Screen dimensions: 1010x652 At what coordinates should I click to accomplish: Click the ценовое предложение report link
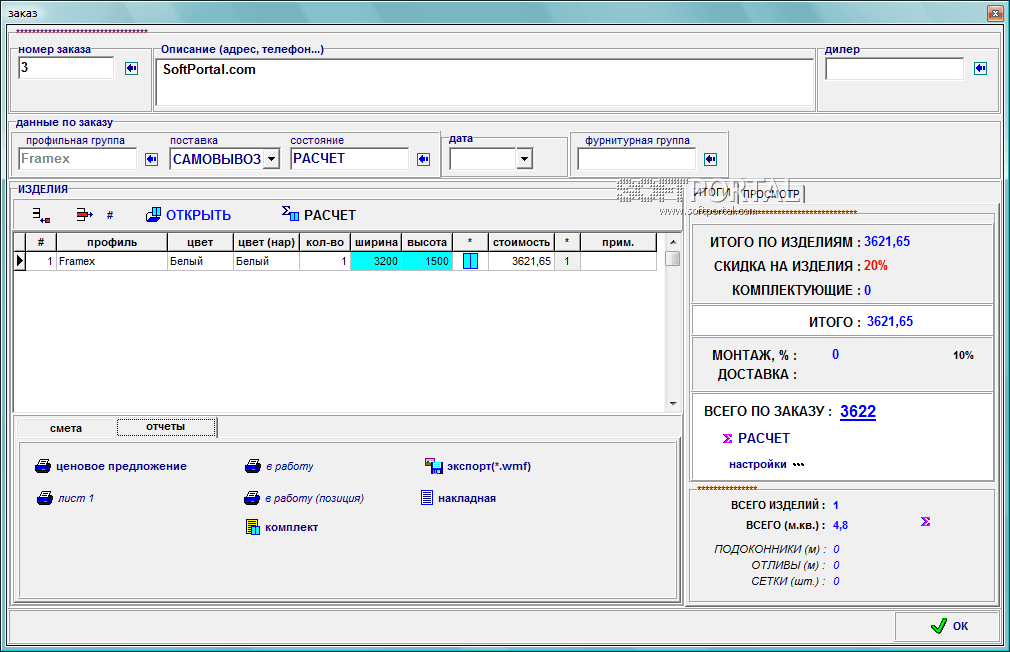121,466
